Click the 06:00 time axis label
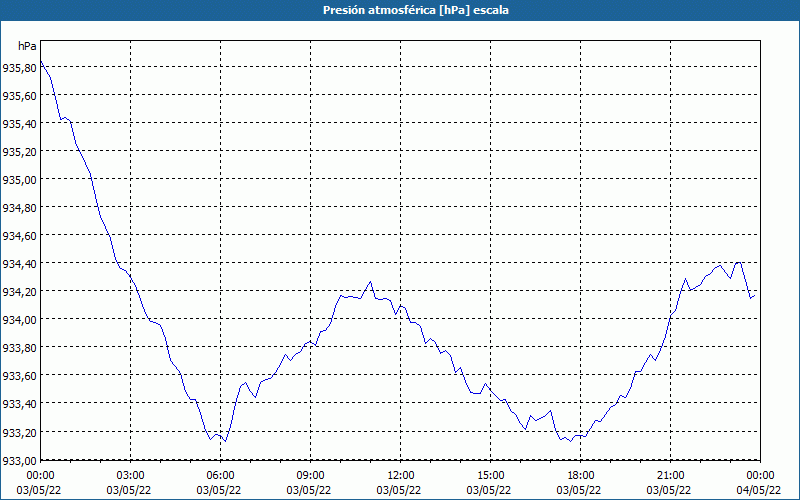 [x=220, y=476]
